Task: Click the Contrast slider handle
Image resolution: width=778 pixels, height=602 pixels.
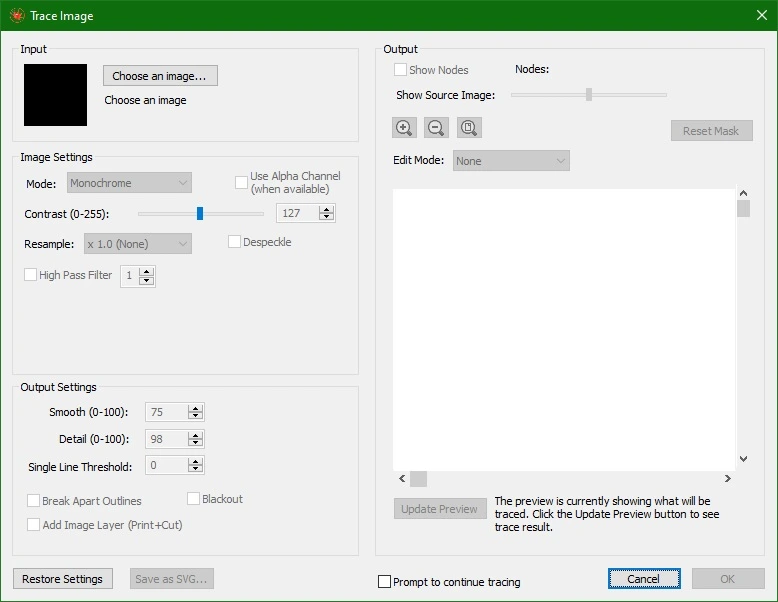Action: (200, 213)
